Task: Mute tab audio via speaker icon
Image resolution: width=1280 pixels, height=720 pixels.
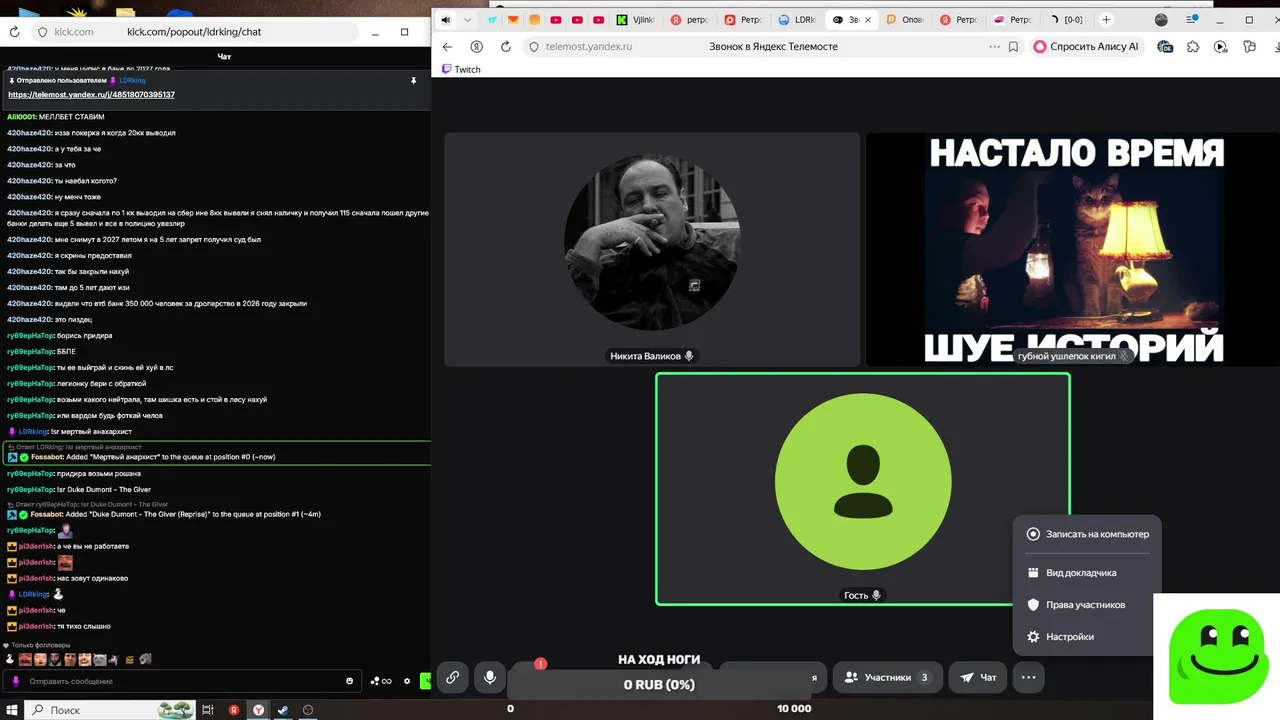Action: point(445,19)
